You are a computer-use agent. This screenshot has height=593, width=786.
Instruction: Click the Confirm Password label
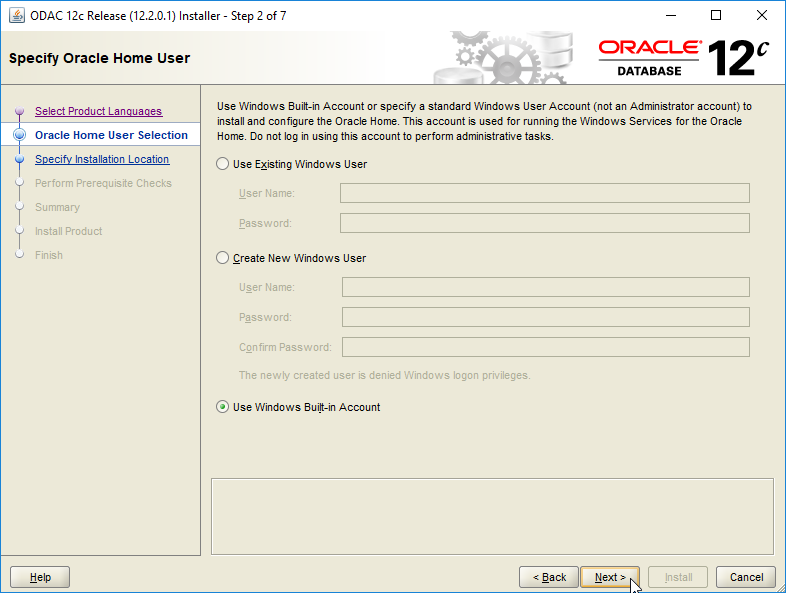(x=285, y=347)
